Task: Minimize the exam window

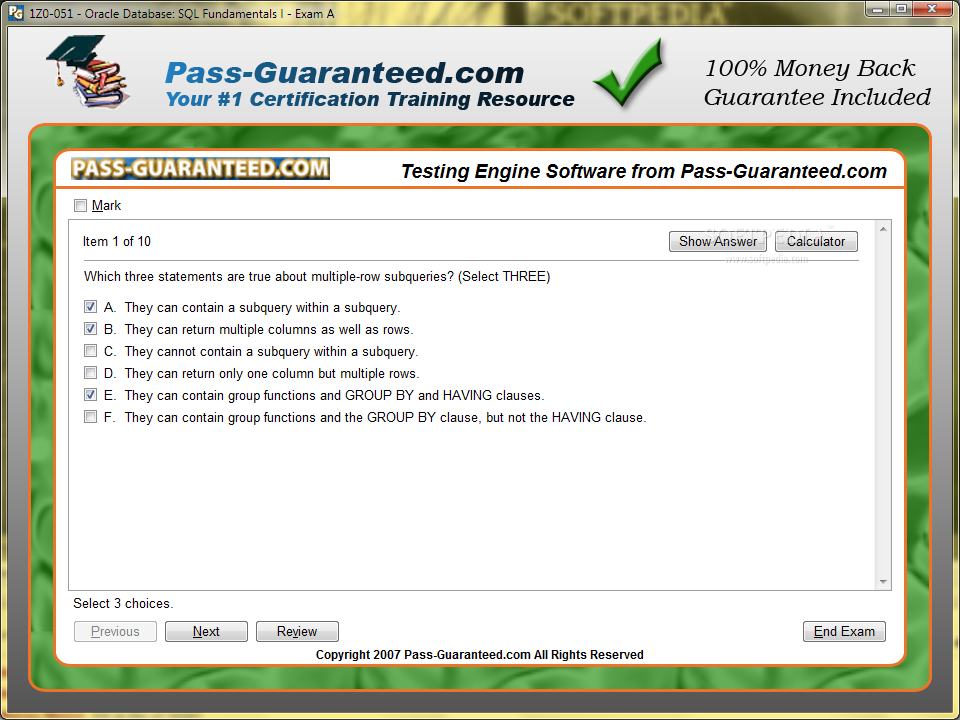Action: [x=879, y=9]
